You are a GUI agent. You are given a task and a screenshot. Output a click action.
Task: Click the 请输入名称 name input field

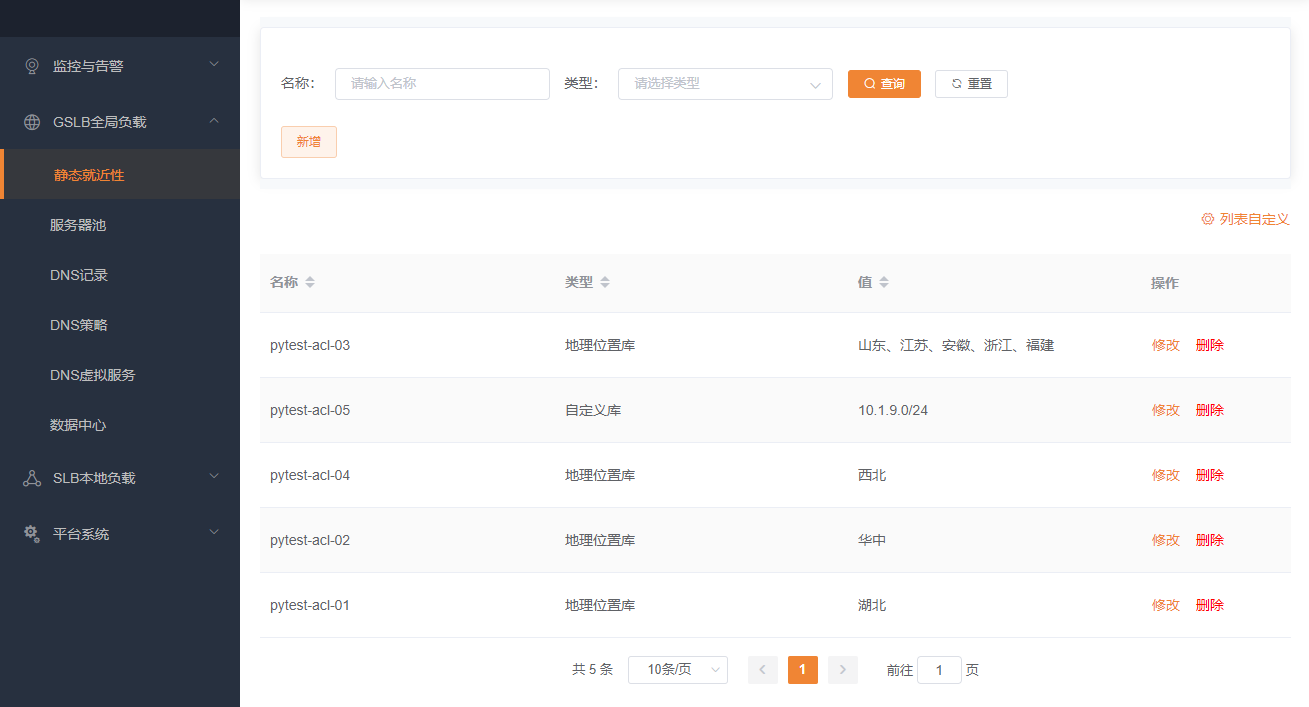click(x=442, y=84)
